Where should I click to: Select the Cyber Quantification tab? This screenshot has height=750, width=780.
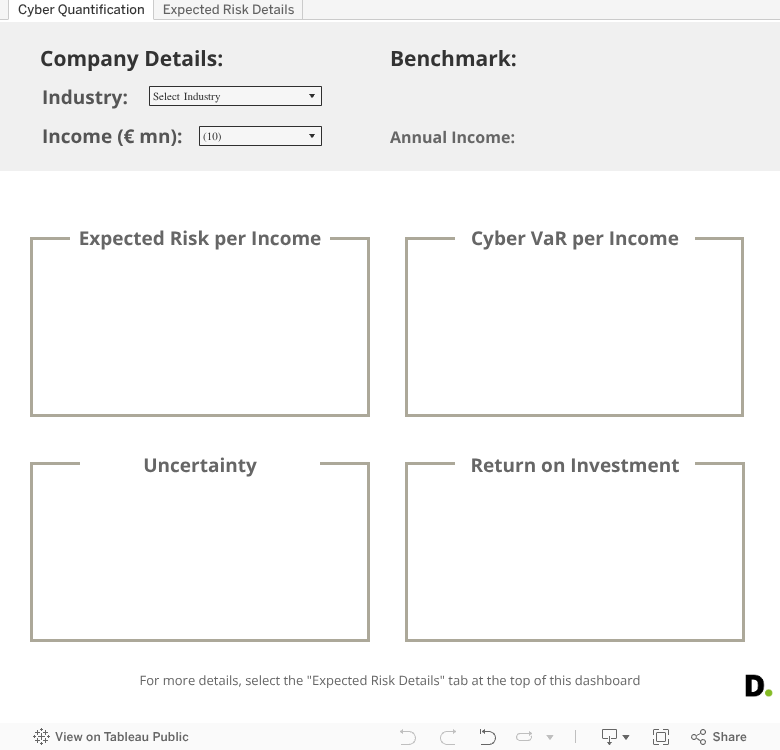click(81, 9)
